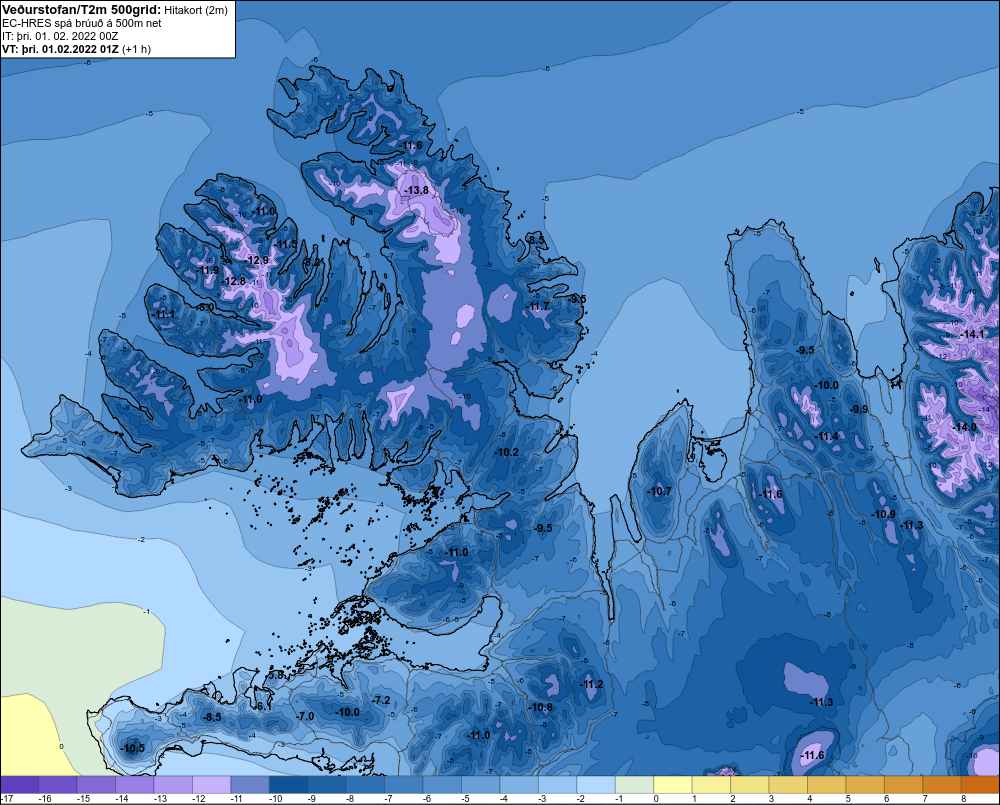This screenshot has width=1000, height=805.
Task: Click the -7.2 temperature label
Action: (381, 700)
